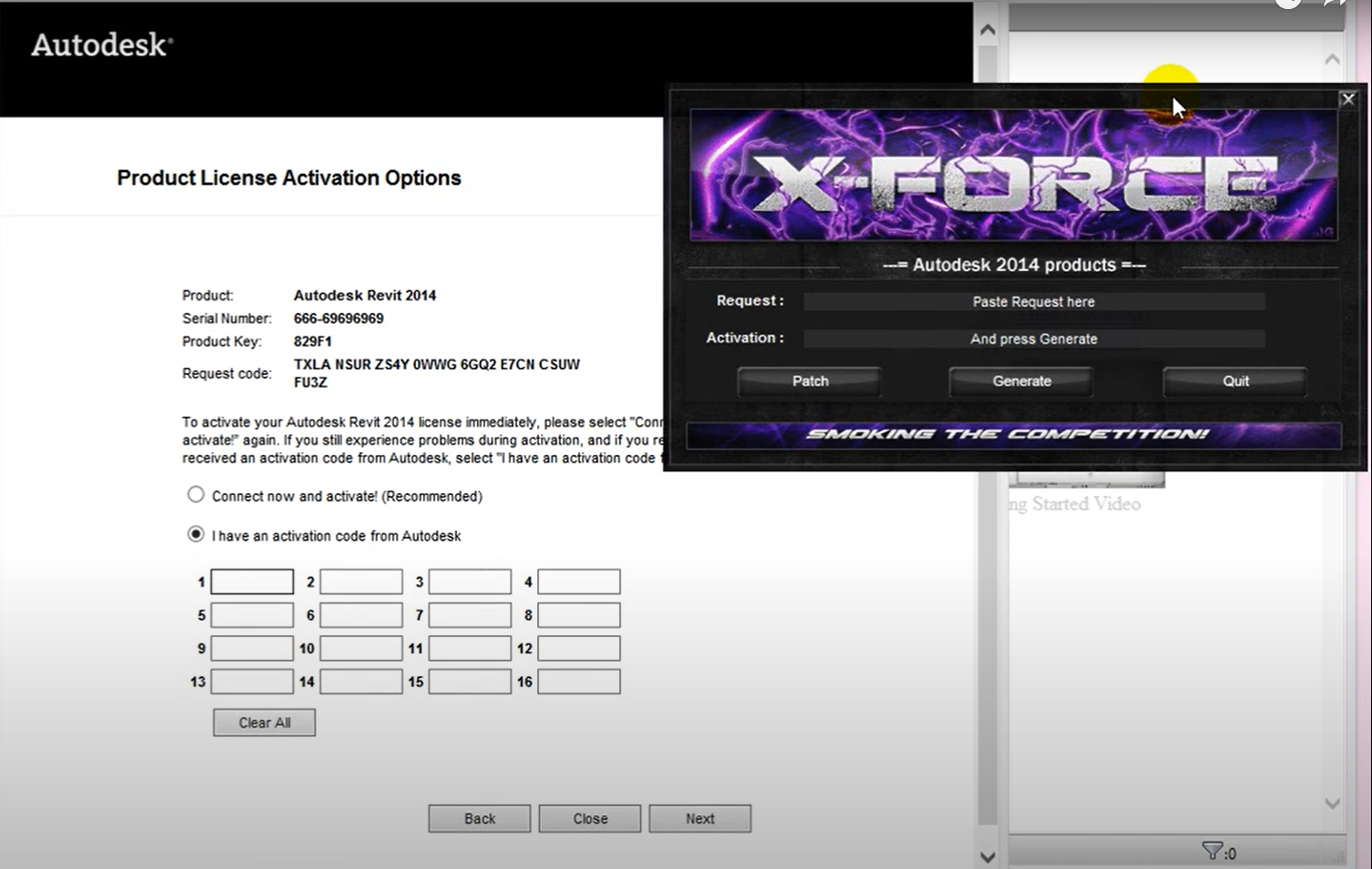The height and width of the screenshot is (869, 1372).
Task: Select "I have an activation code" radio option
Action: pos(196,534)
